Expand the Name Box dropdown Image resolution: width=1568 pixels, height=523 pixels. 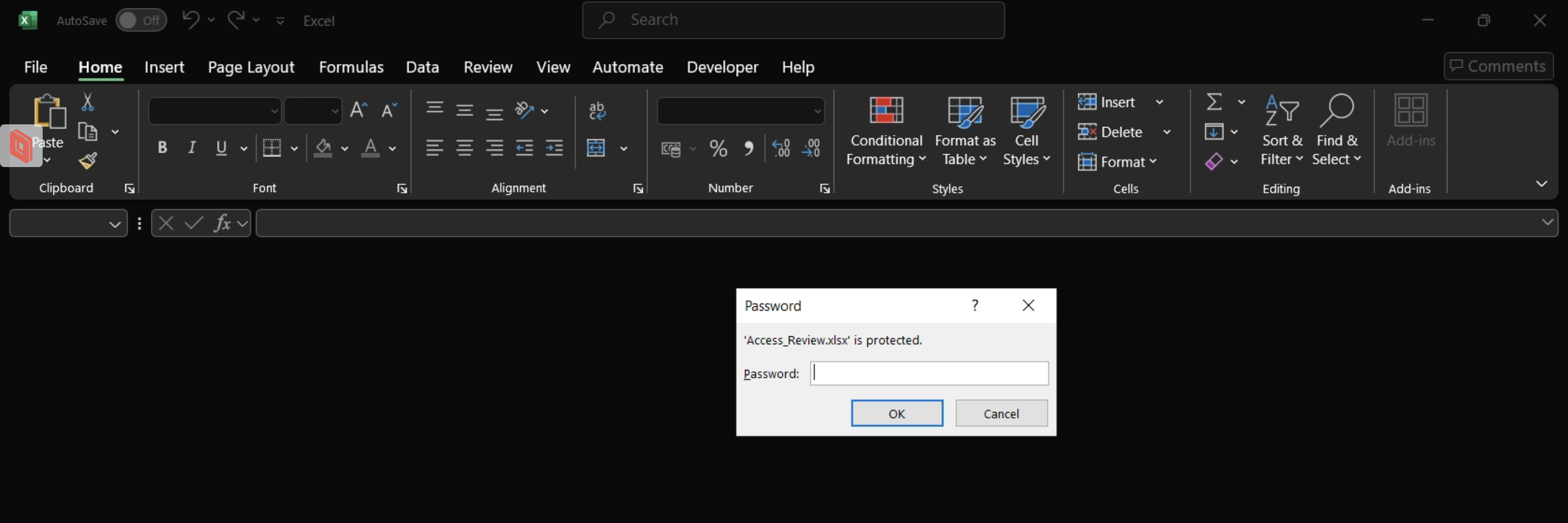click(x=115, y=224)
